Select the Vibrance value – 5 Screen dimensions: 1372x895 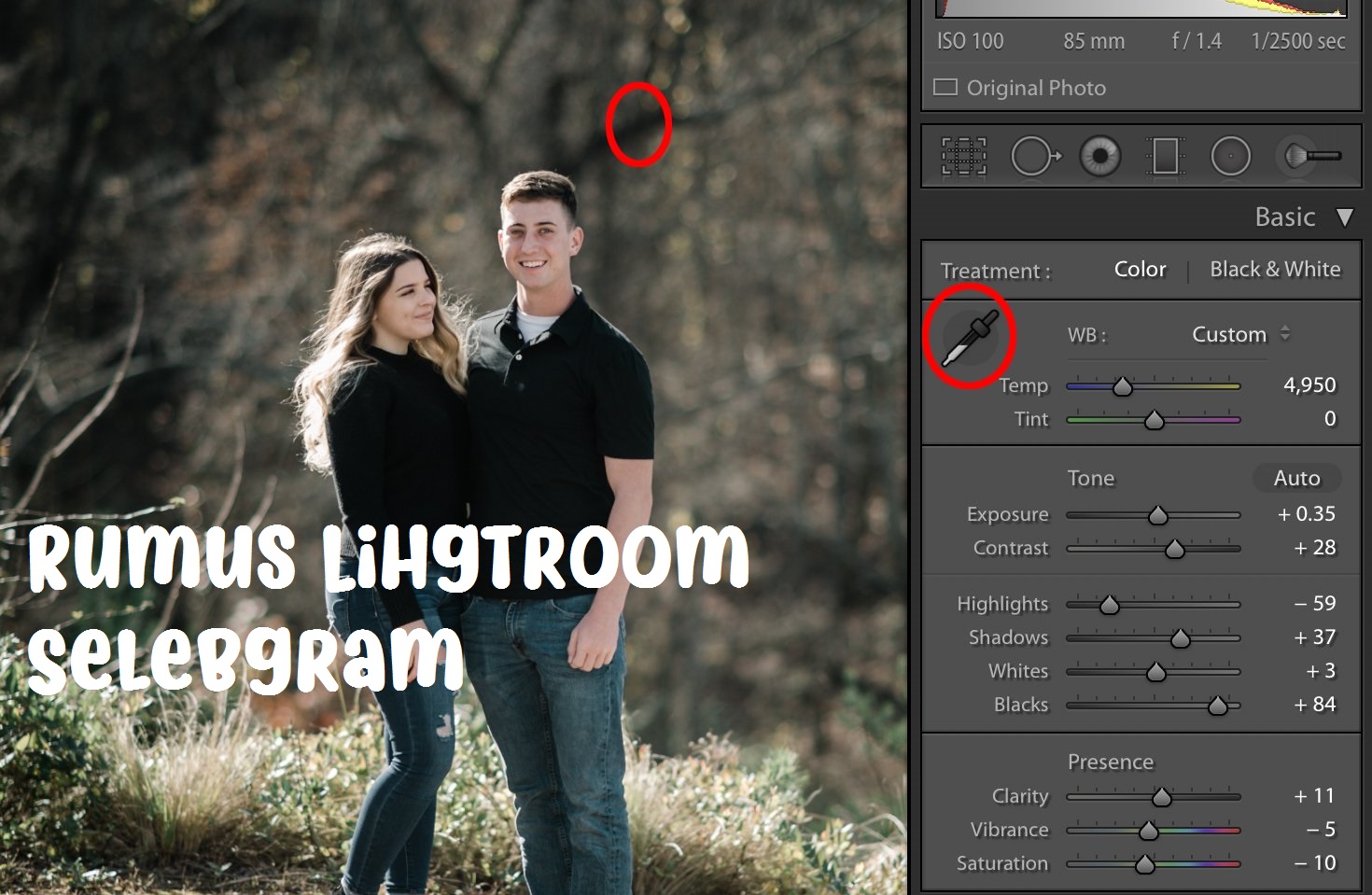tap(1321, 829)
